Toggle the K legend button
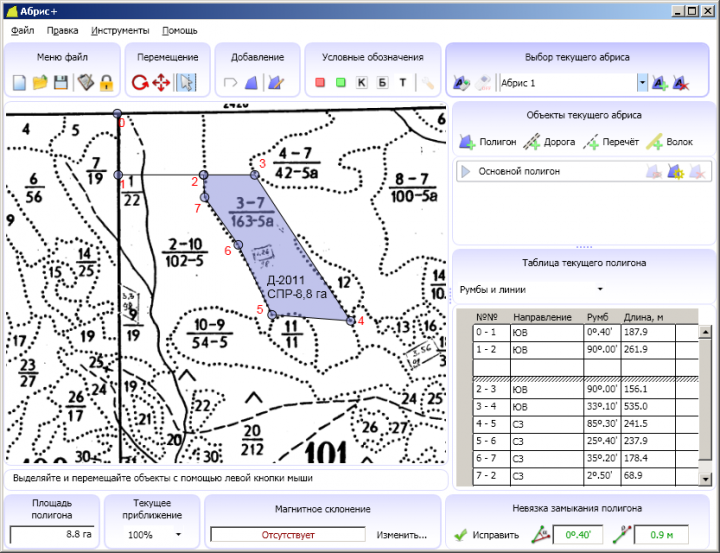This screenshot has width=720, height=553. pyautogui.click(x=361, y=83)
